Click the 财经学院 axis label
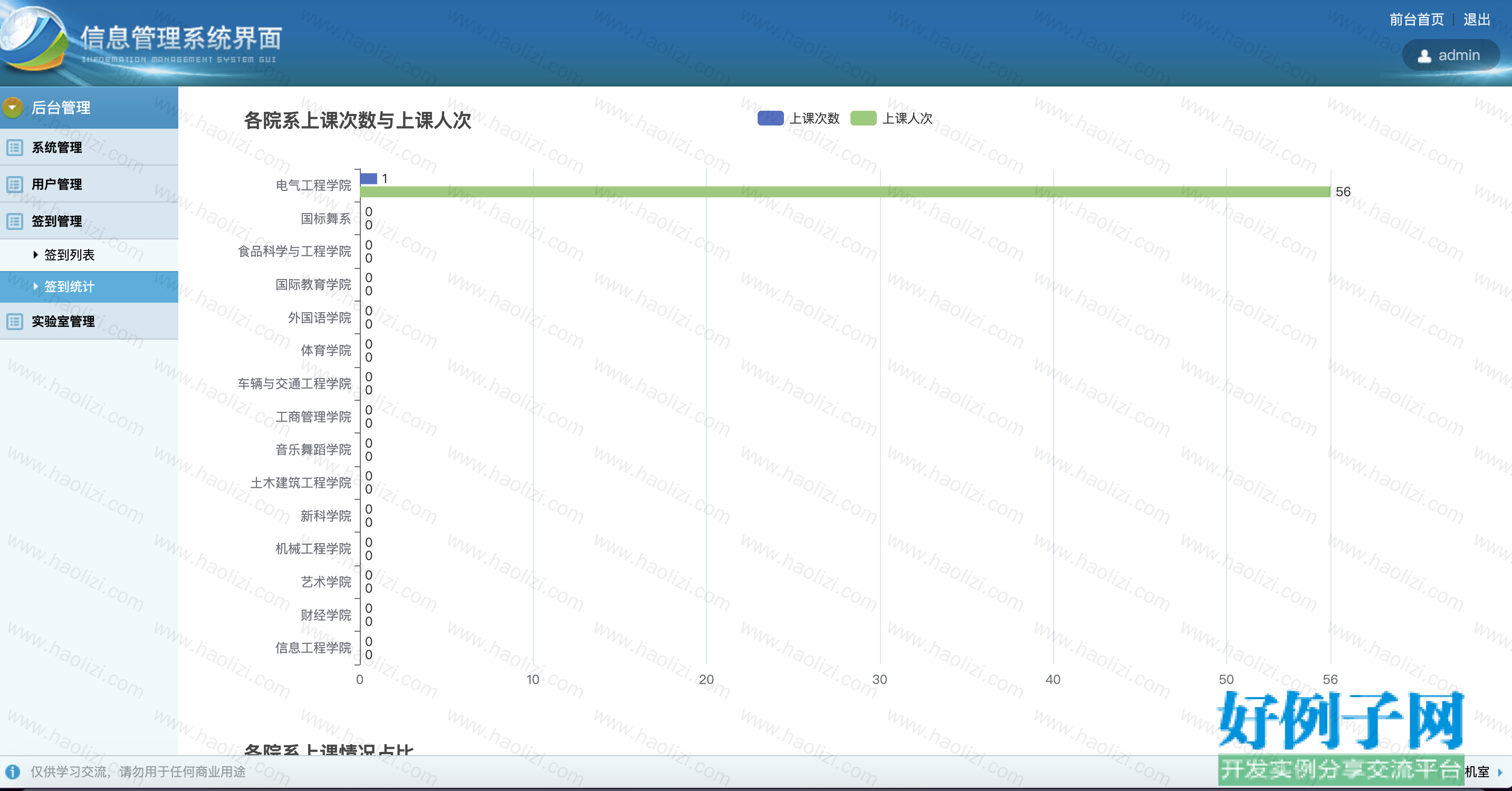 pos(326,615)
